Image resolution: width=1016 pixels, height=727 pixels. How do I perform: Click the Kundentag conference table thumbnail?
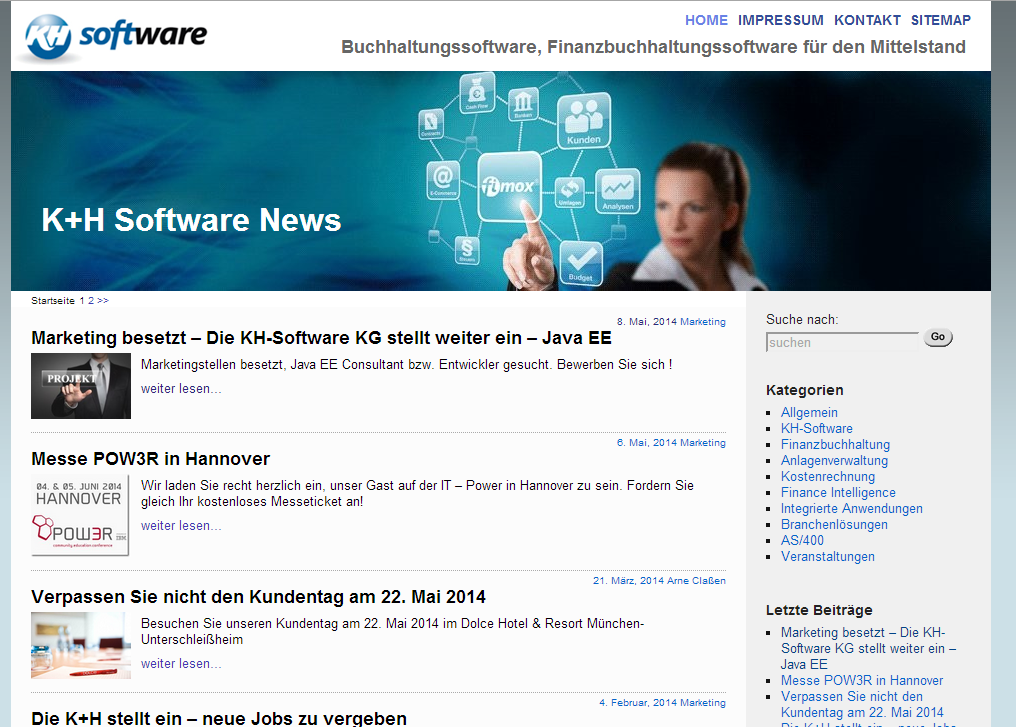click(81, 645)
